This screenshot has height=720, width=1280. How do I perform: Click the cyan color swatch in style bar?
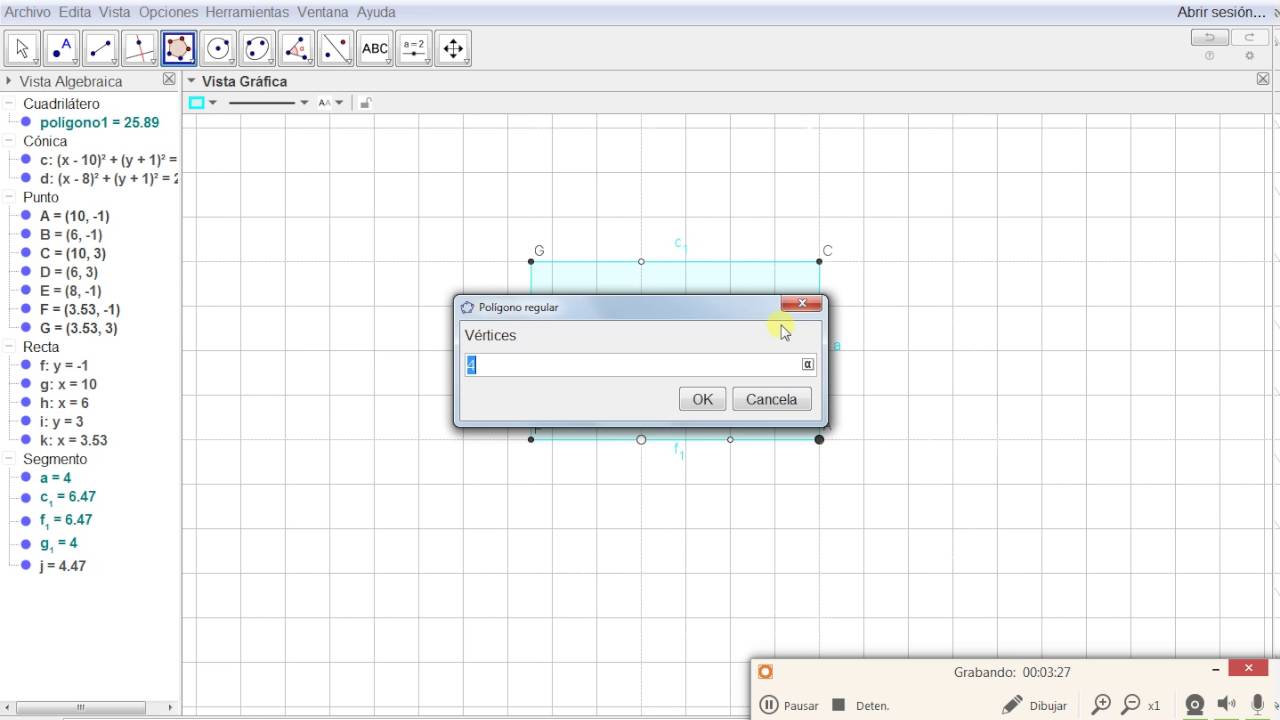197,102
